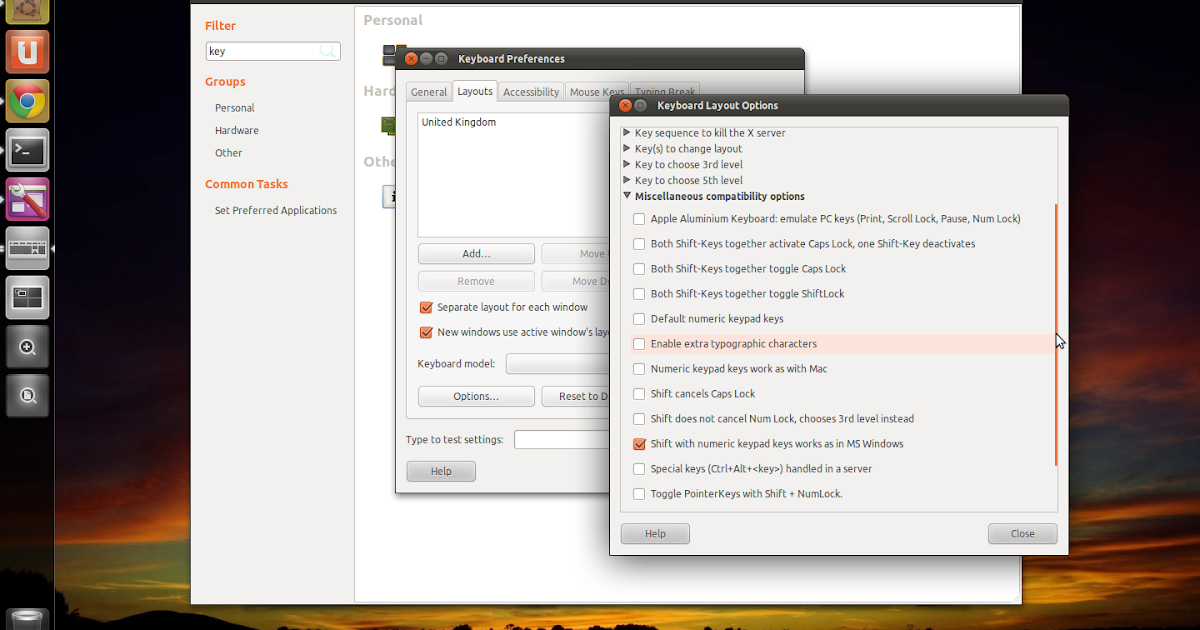The width and height of the screenshot is (1200, 630).
Task: Open the Terminal launcher icon
Action: pos(27,150)
